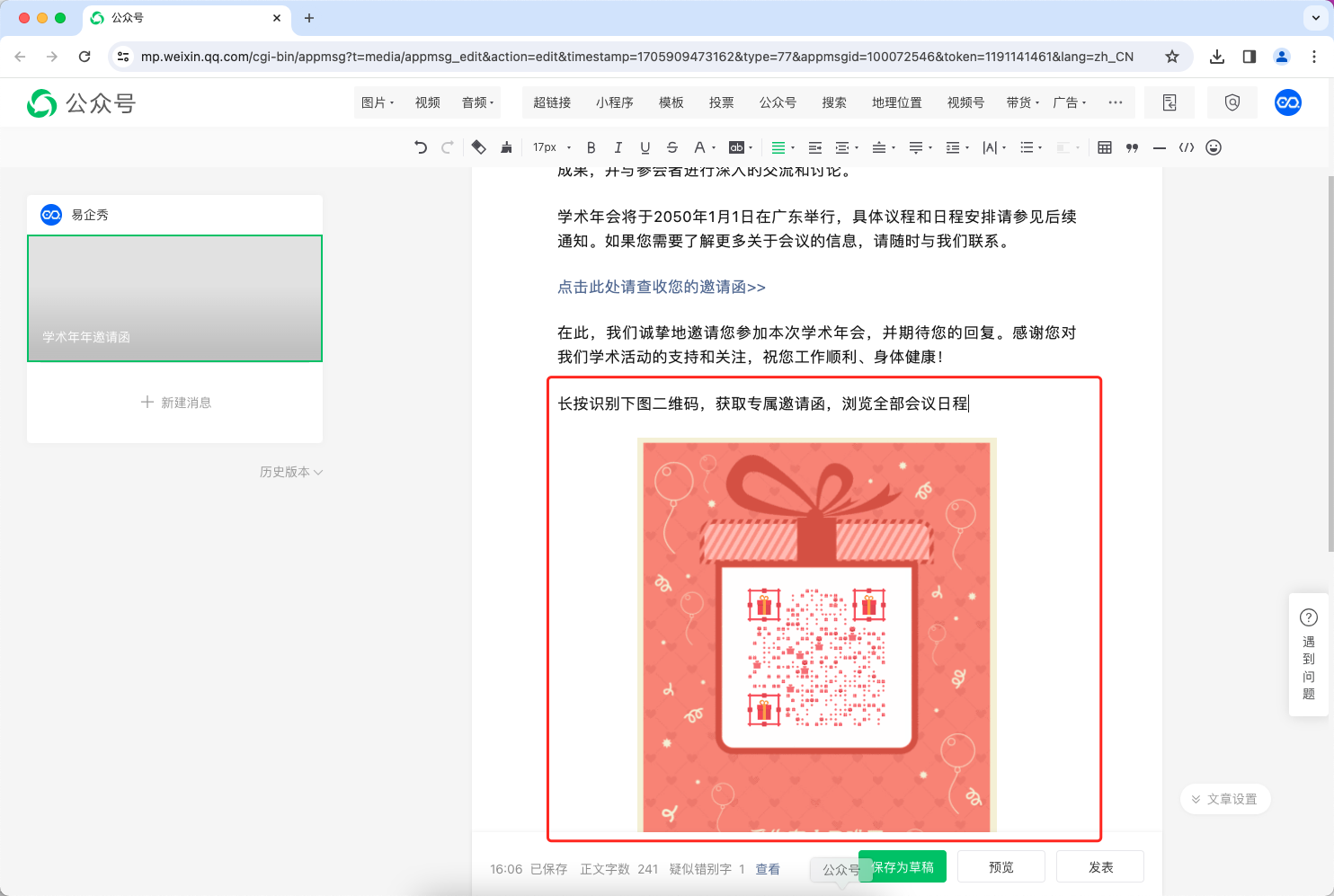Open the font color dropdown
The width and height of the screenshot is (1334, 896).
coord(704,147)
